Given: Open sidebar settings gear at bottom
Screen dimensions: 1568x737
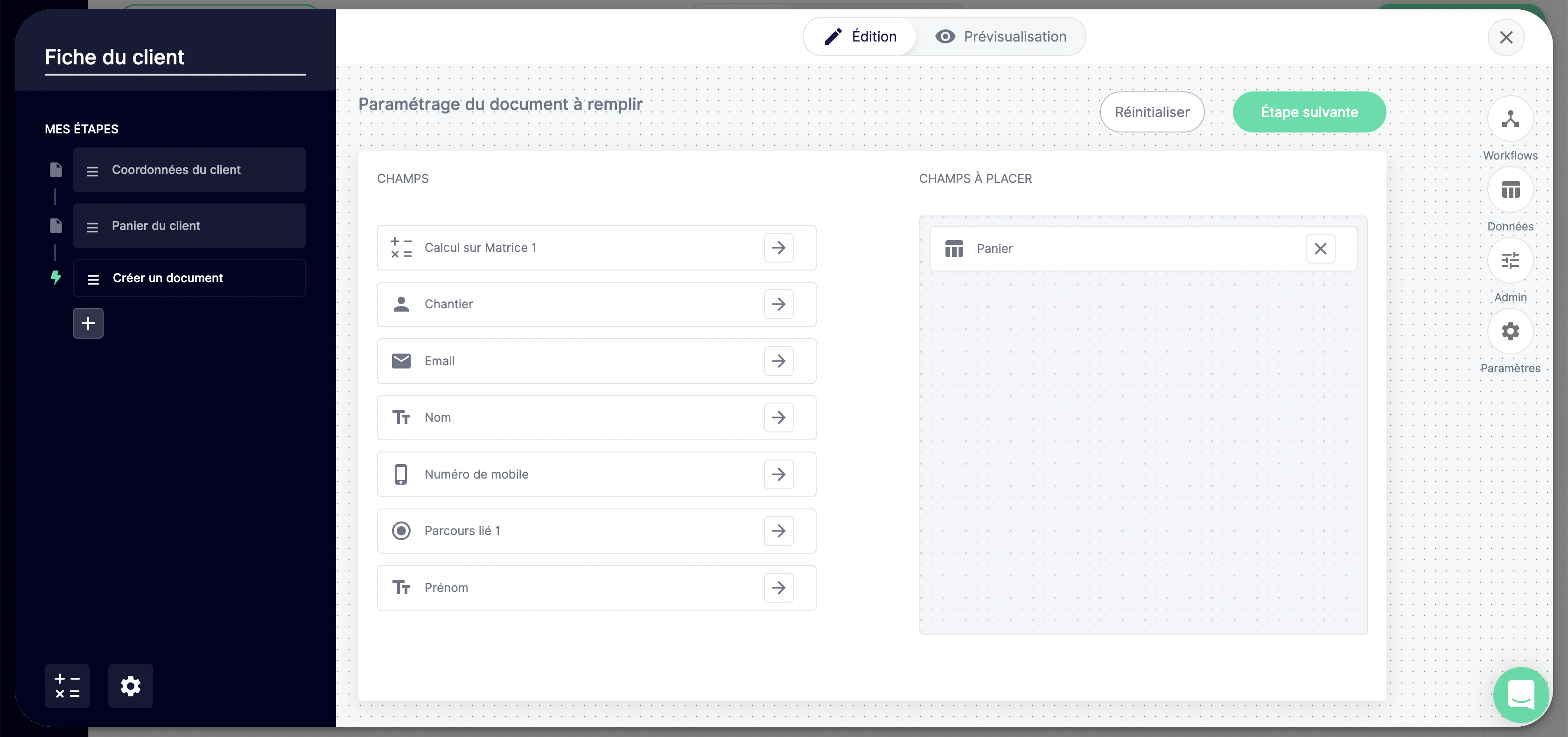Looking at the screenshot, I should click(x=130, y=686).
